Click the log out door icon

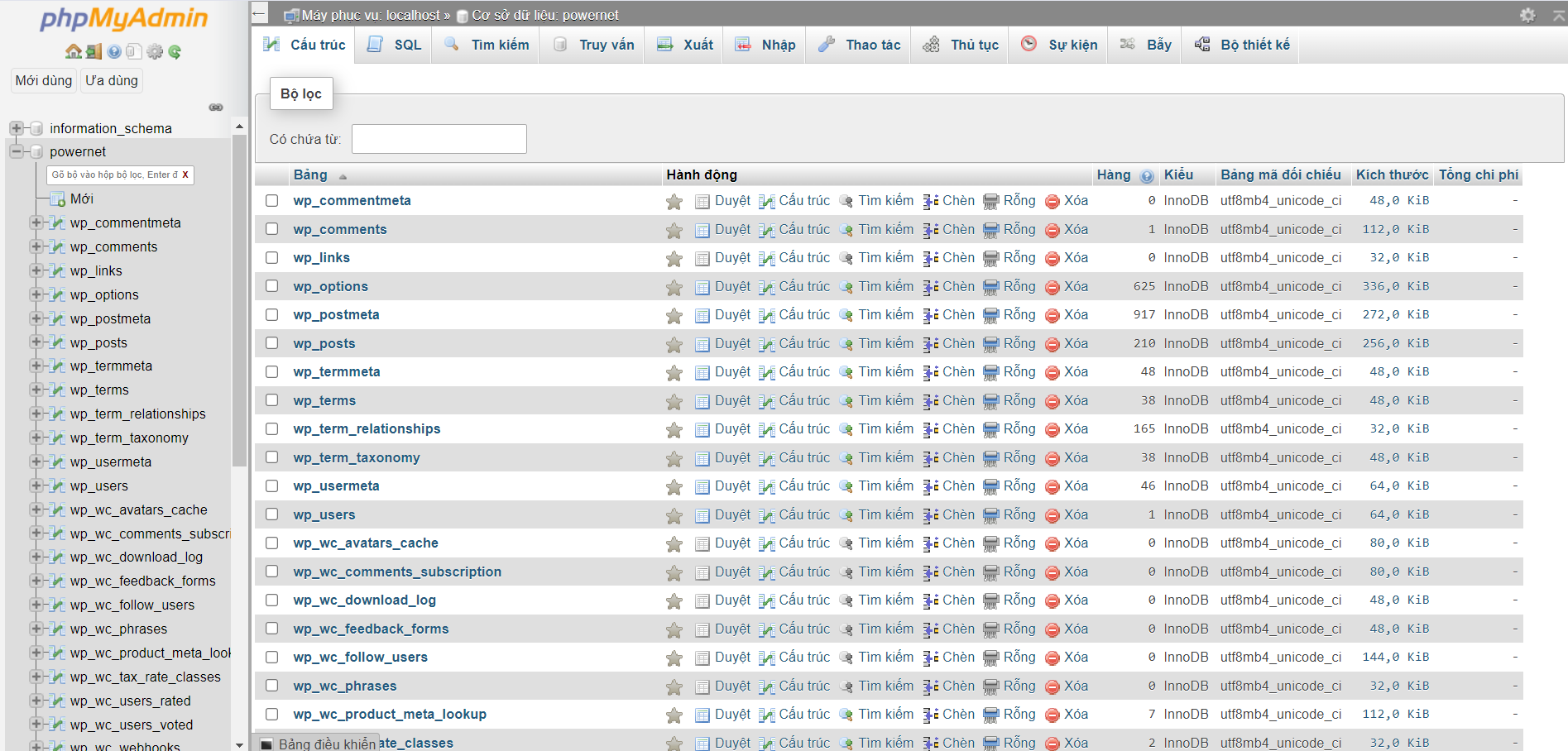click(94, 51)
